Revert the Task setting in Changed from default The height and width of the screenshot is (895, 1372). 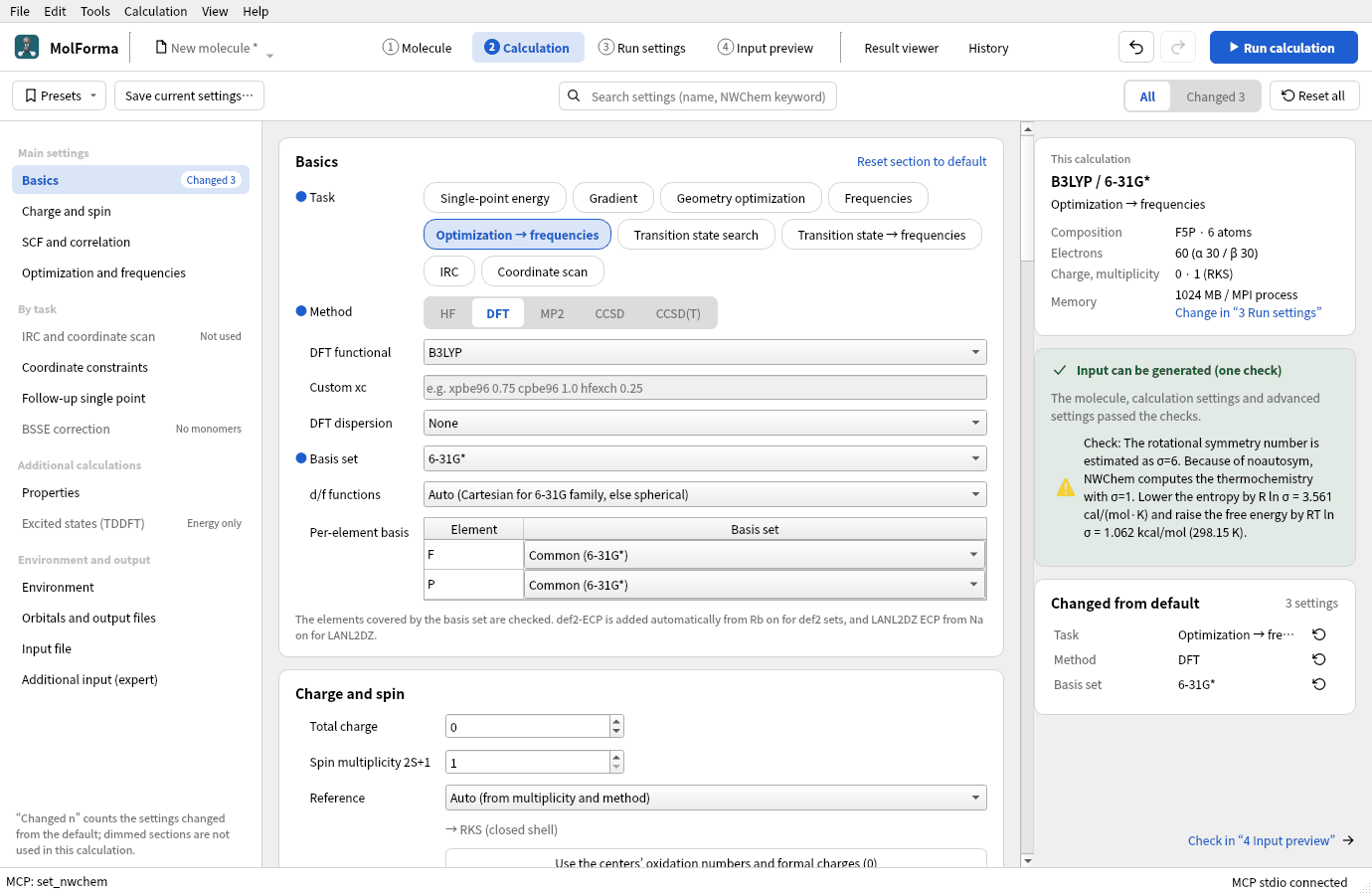tap(1319, 634)
